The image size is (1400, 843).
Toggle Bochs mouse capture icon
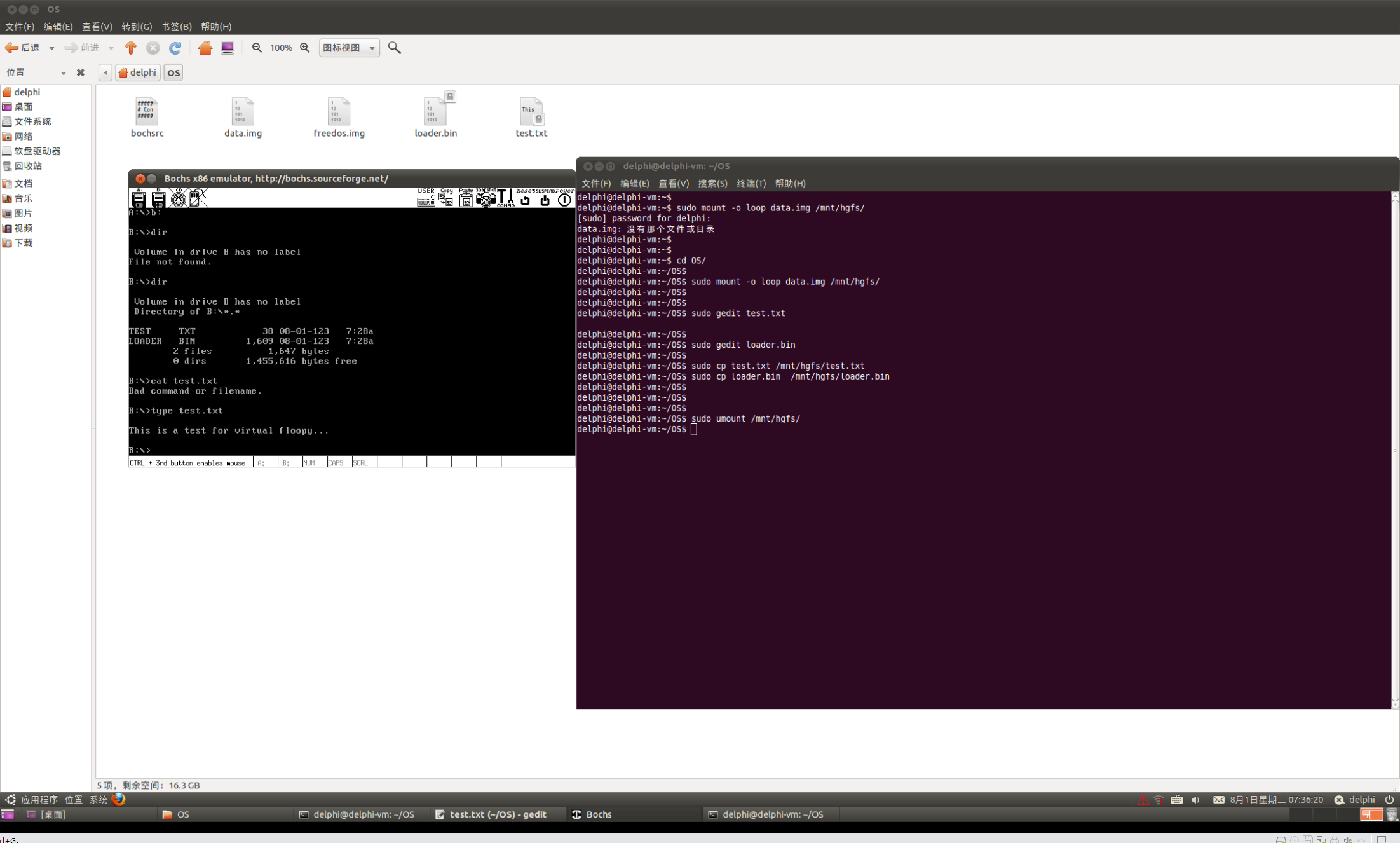coord(198,198)
